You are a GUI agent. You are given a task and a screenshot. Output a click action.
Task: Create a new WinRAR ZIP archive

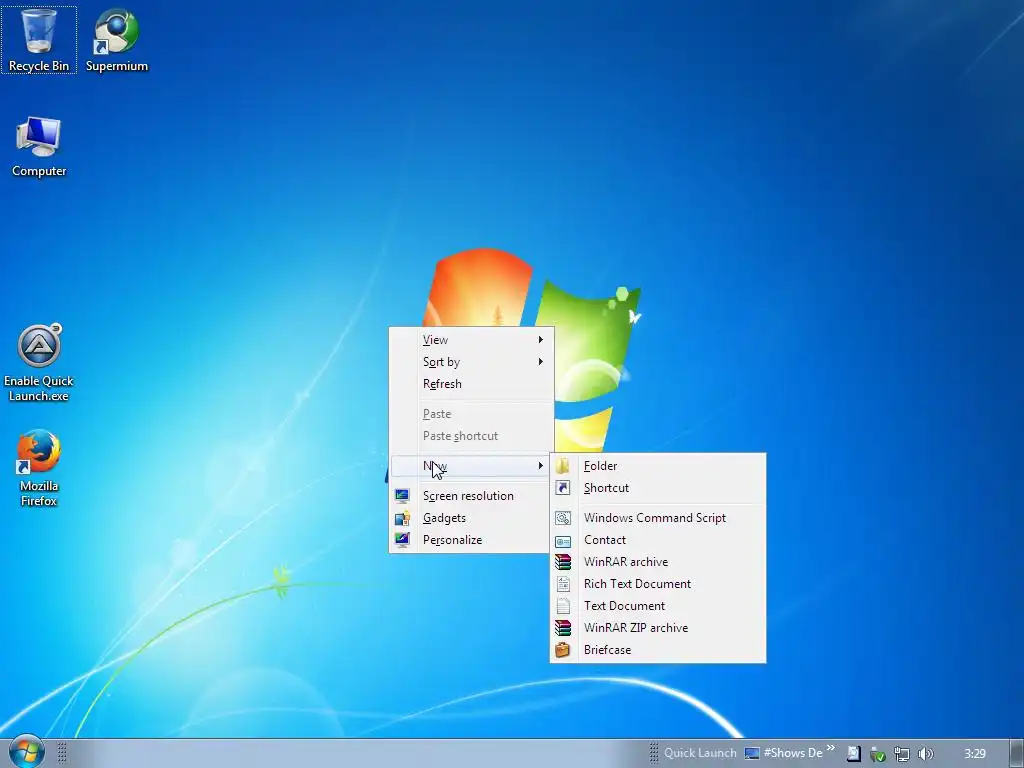[x=658, y=628]
